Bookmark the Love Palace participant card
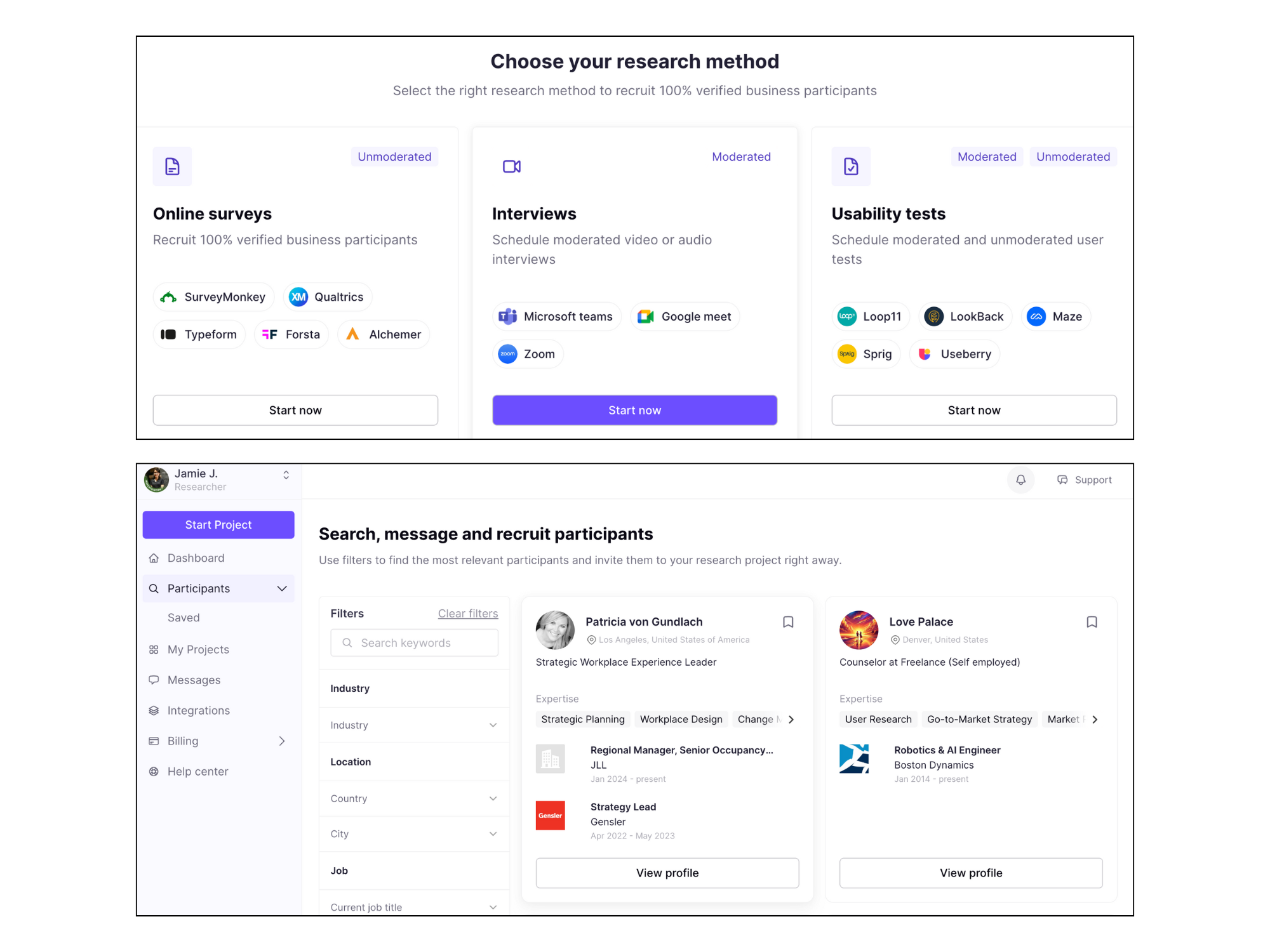The image size is (1270, 952). 1092,622
